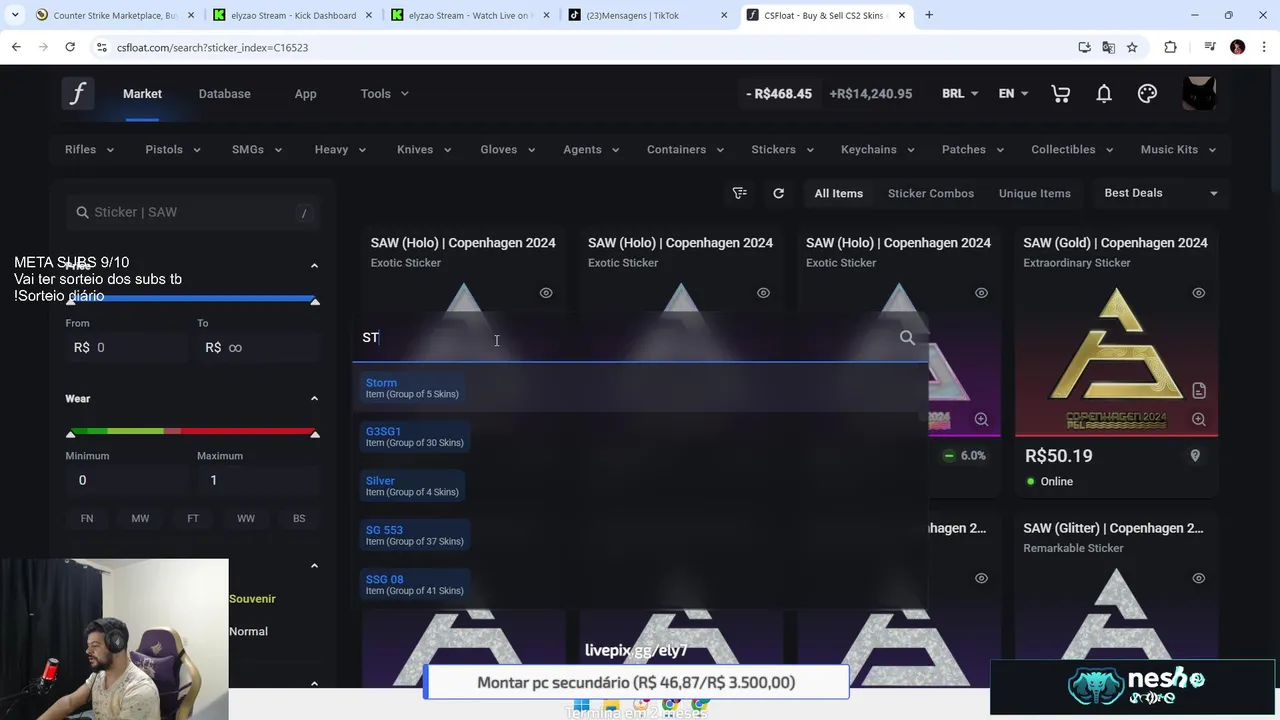Open the Chrome three-dot menu
This screenshot has width=1280, height=720.
[x=1264, y=47]
